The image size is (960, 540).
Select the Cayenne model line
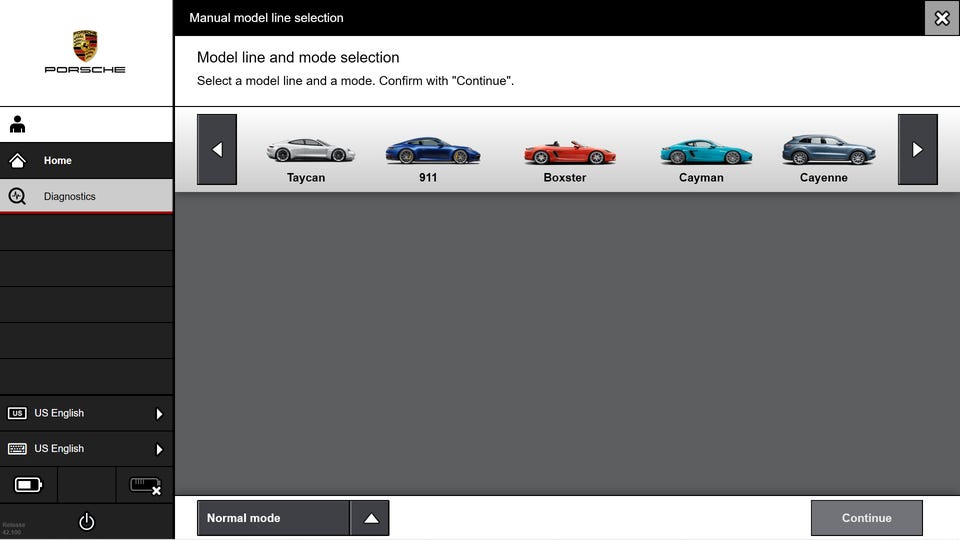click(828, 158)
